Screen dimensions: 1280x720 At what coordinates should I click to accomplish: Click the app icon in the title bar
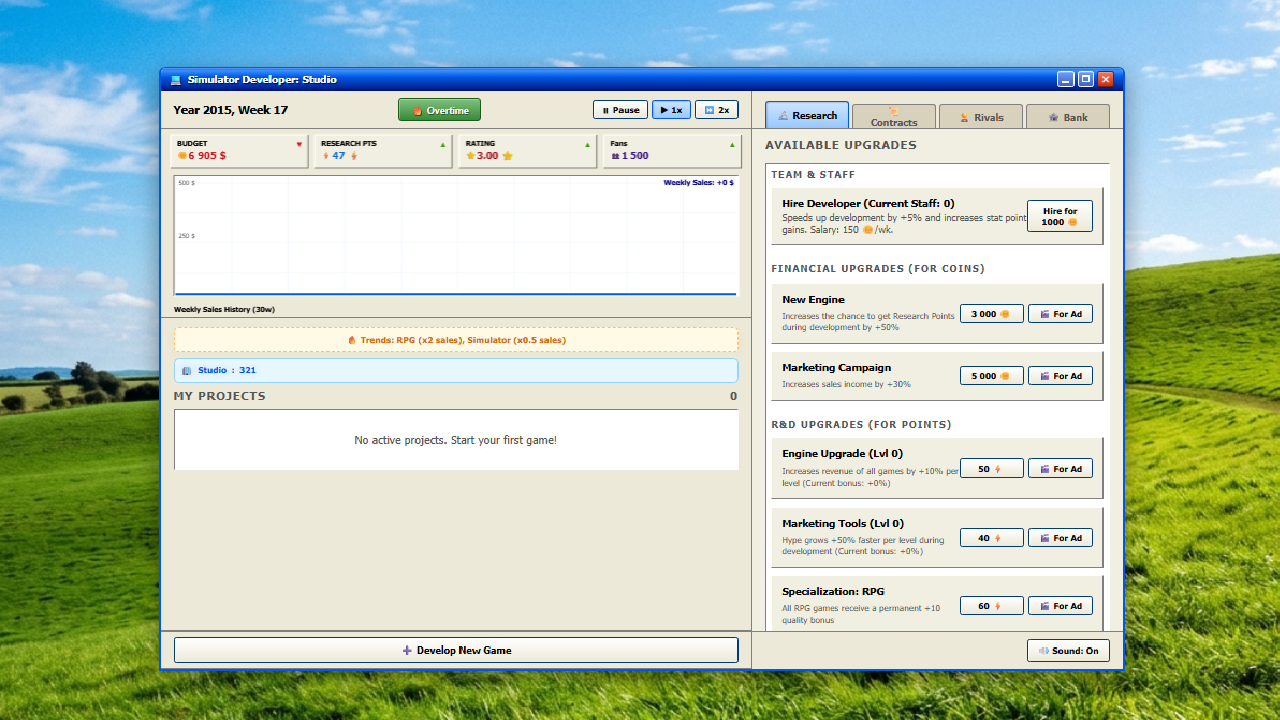[x=176, y=80]
